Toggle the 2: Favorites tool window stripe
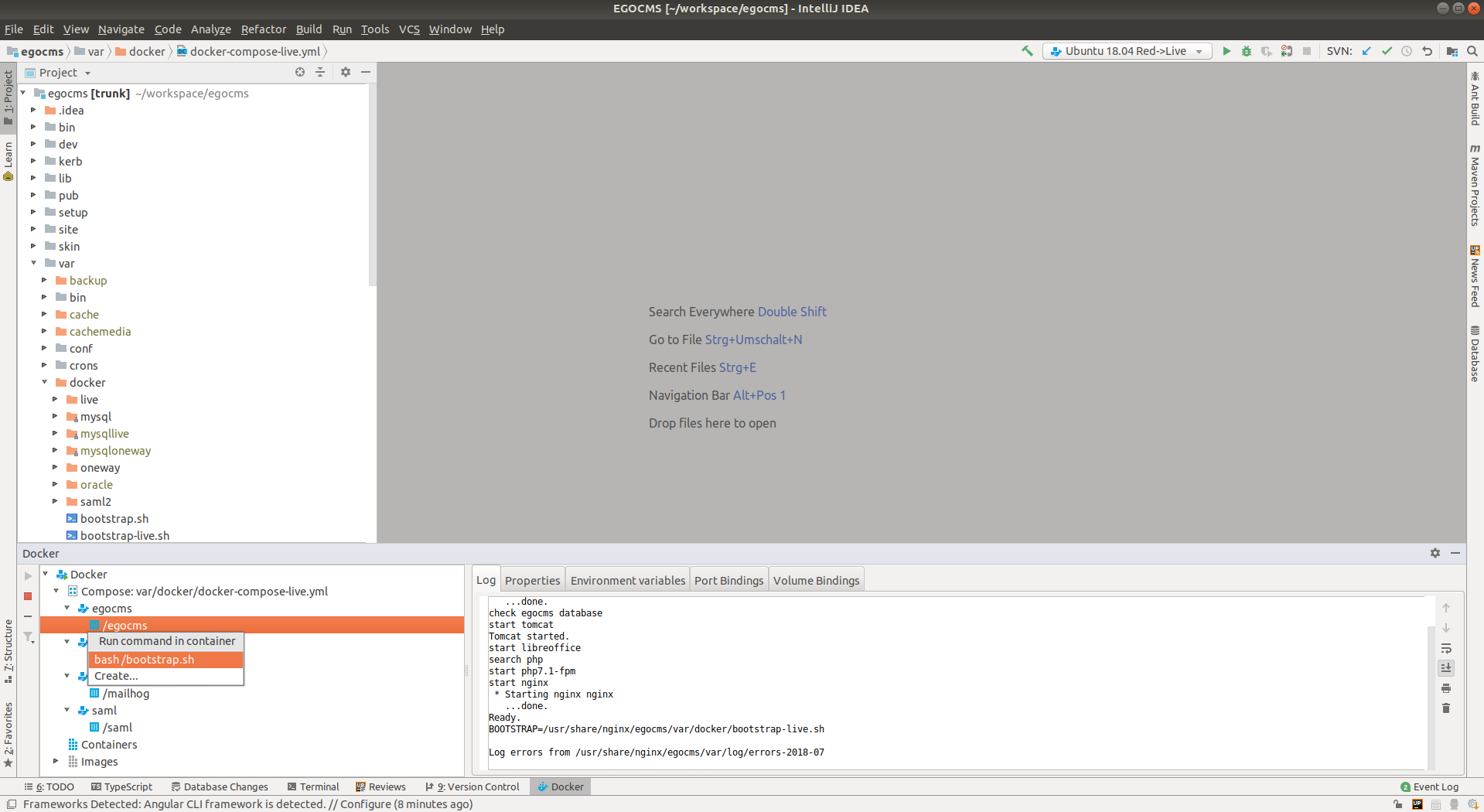This screenshot has height=812, width=1484. point(9,735)
